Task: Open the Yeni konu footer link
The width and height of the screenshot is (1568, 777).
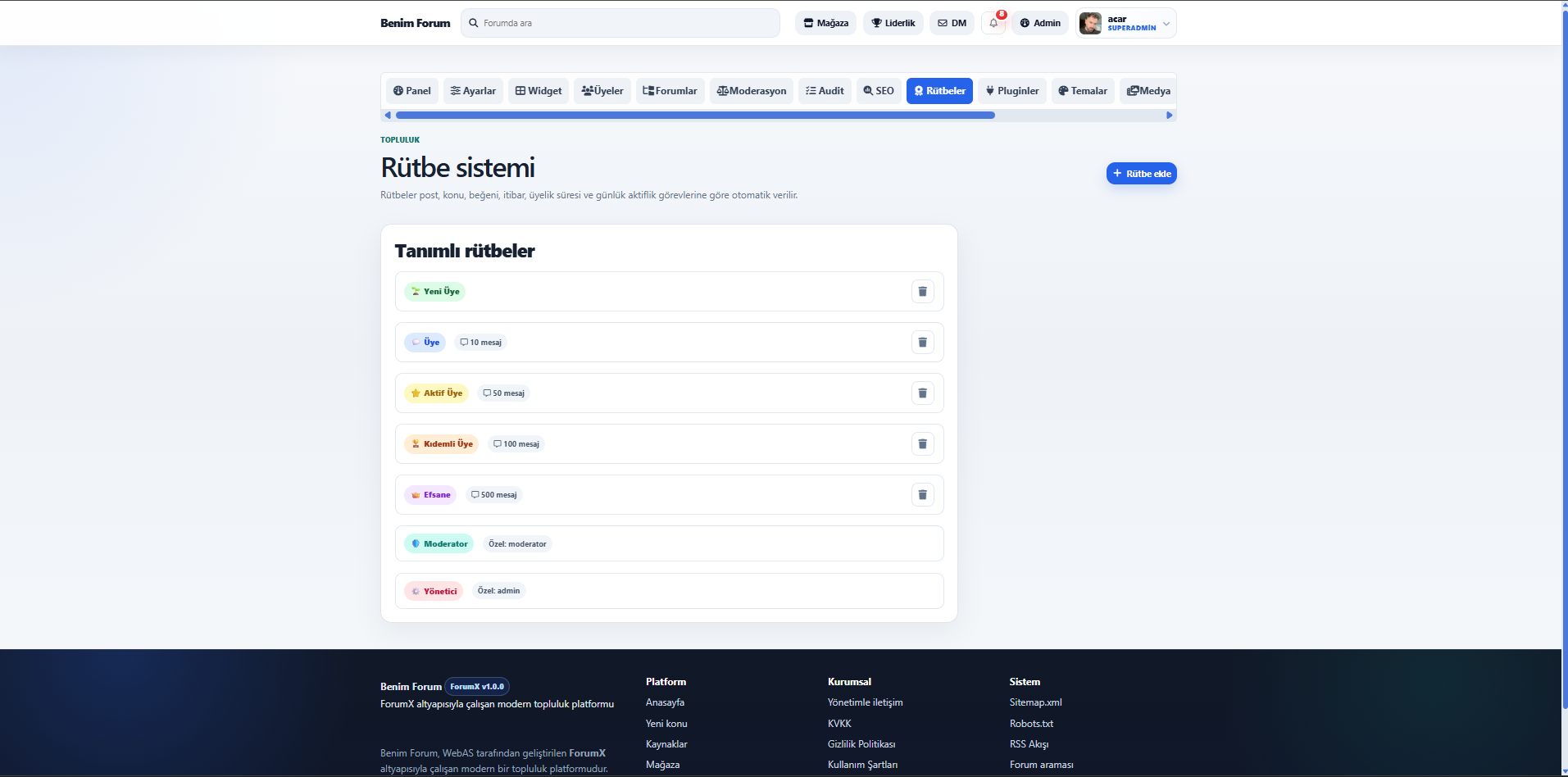Action: (666, 724)
